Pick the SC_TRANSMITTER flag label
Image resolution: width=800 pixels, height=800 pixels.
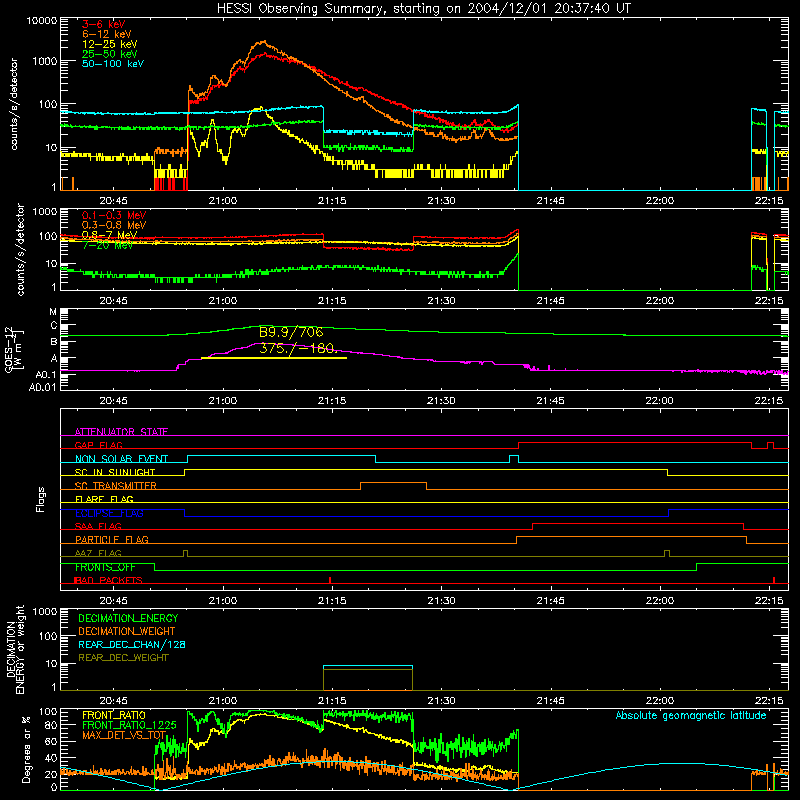pos(116,485)
